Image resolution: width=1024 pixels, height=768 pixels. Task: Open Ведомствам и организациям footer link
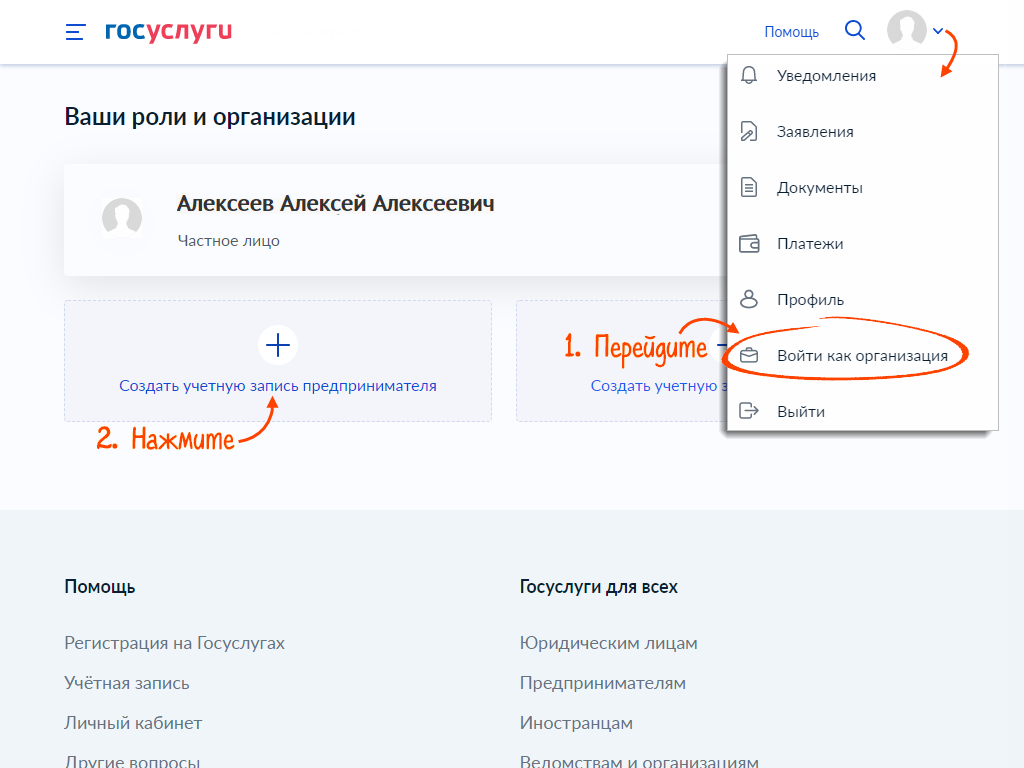[x=639, y=761]
